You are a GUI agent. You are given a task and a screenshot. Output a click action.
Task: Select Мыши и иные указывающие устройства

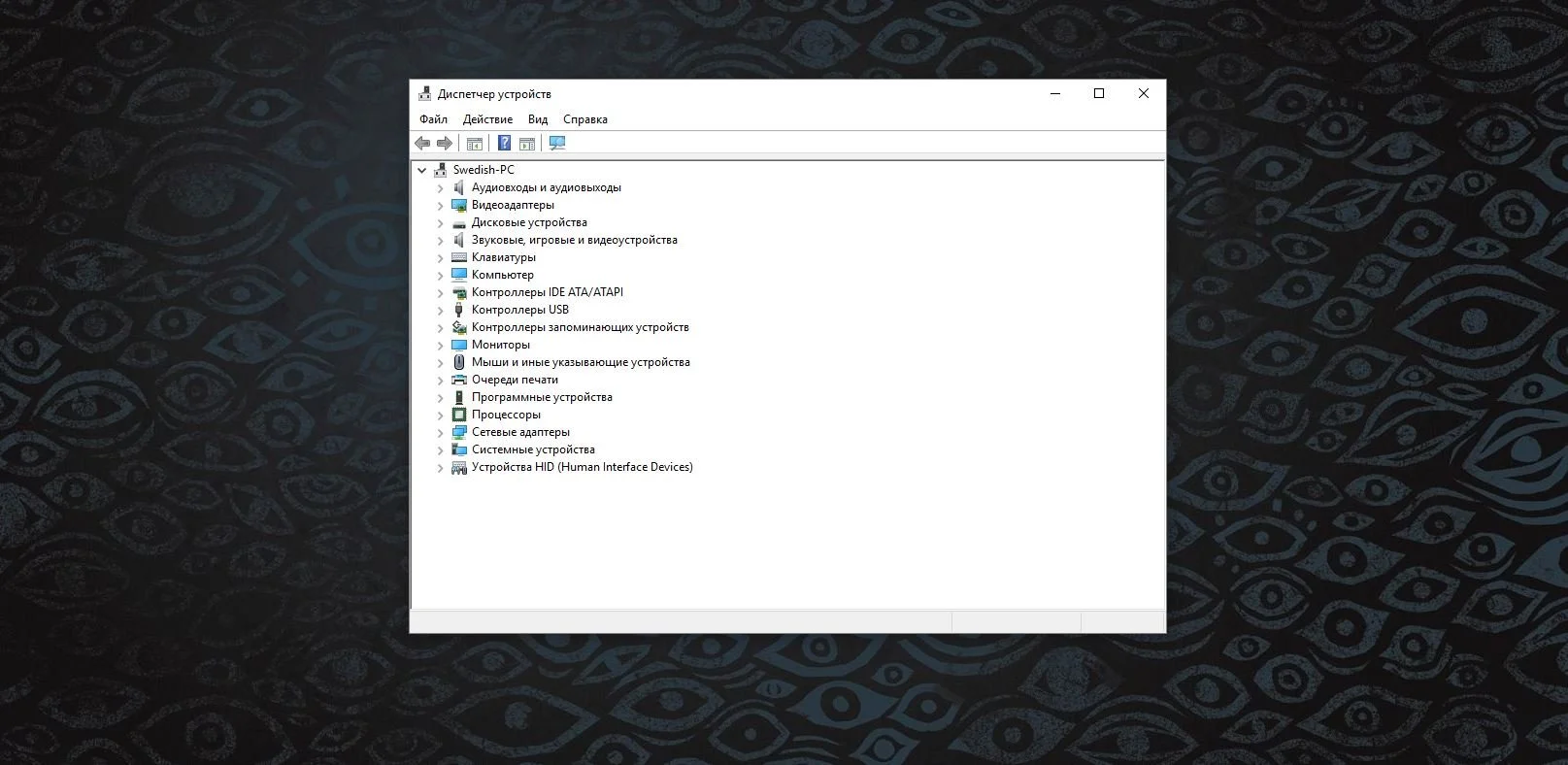click(x=581, y=362)
